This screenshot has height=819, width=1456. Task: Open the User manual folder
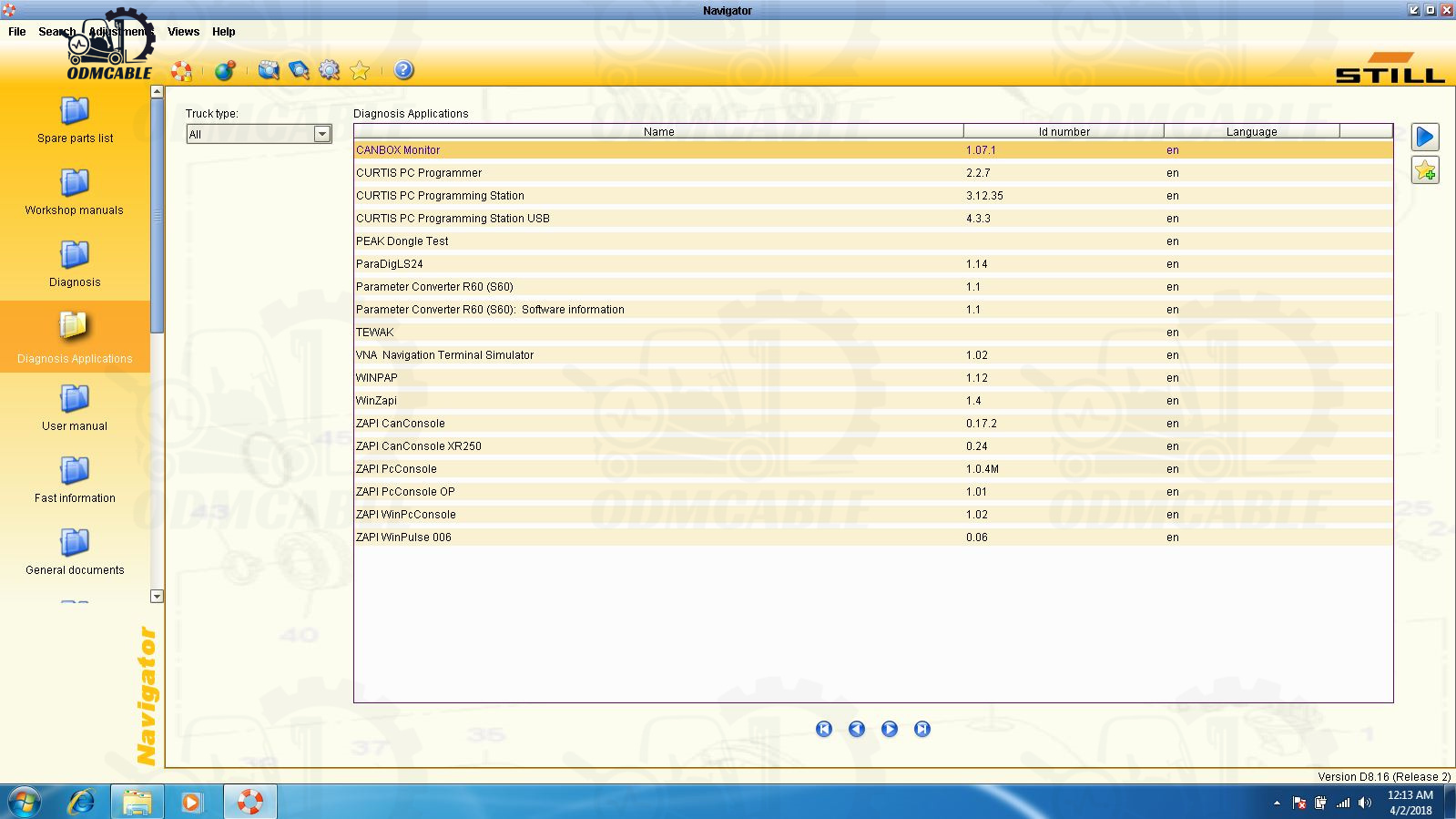click(75, 408)
